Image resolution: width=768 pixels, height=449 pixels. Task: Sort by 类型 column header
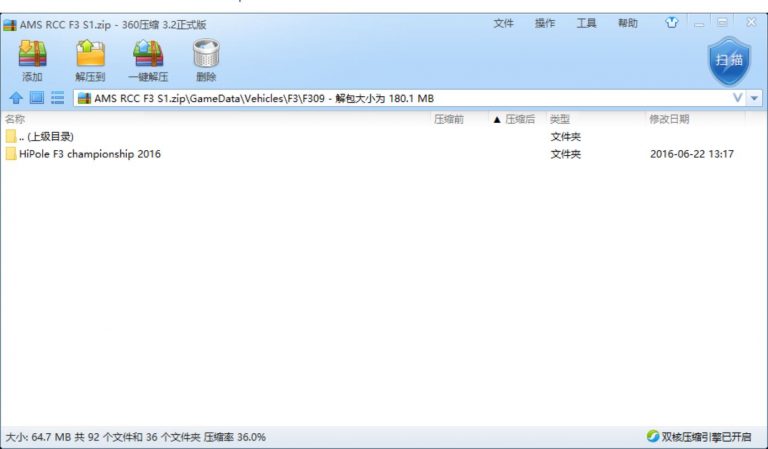click(559, 119)
